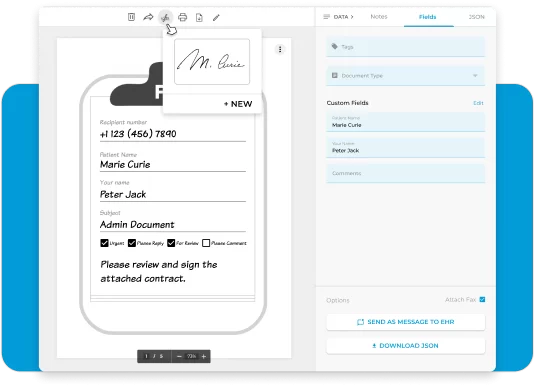Click the Marie Curie name in document
Screen dimensions: 534x388
125,165
